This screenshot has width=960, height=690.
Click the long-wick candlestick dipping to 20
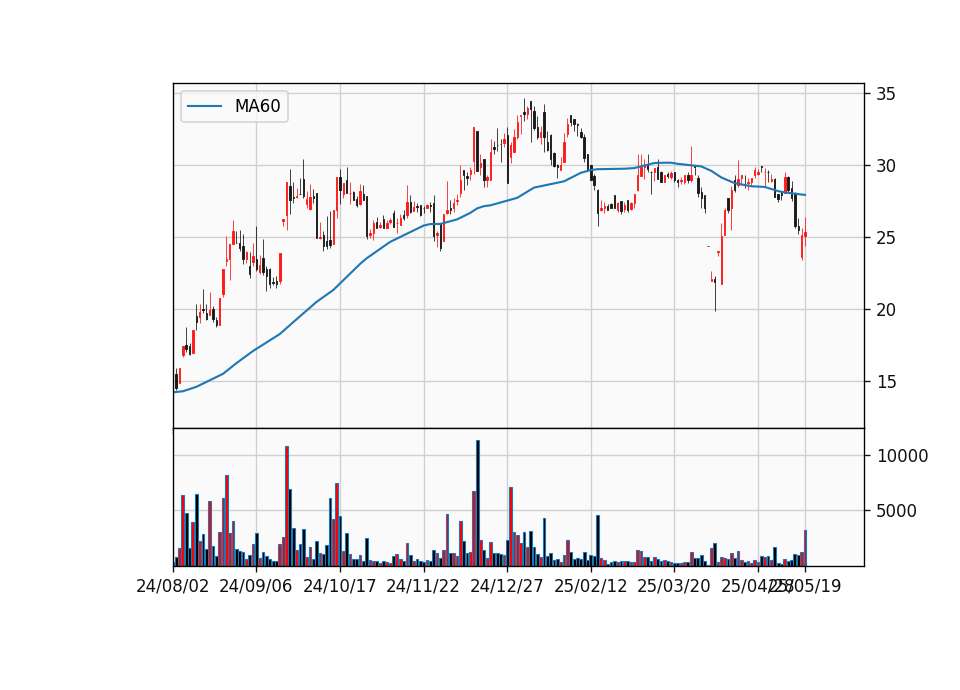715,294
